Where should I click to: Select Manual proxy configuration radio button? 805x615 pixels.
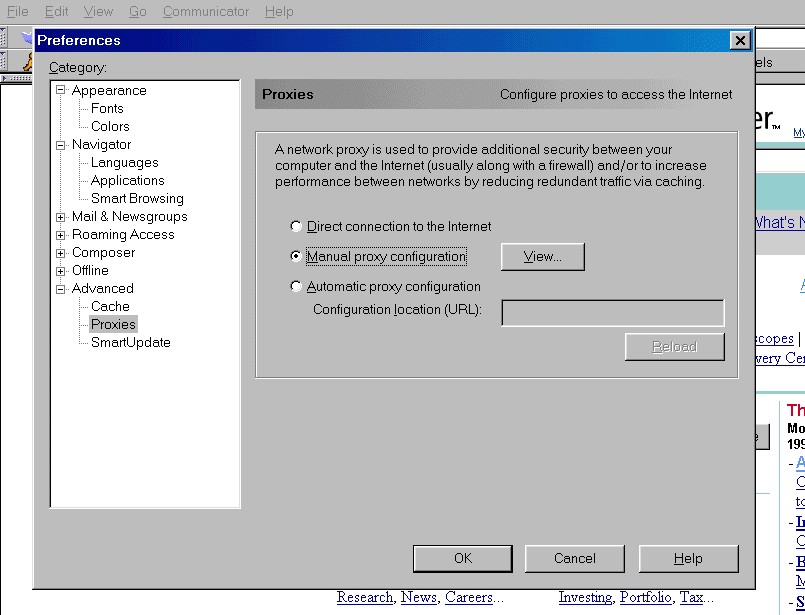tap(296, 257)
